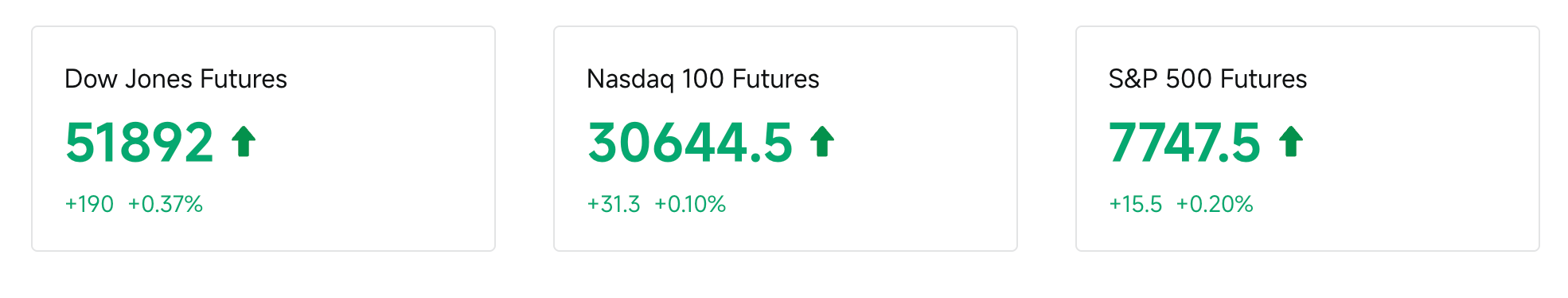Click the S&P 500 up arrow icon
The width and height of the screenshot is (1568, 298).
(1291, 142)
